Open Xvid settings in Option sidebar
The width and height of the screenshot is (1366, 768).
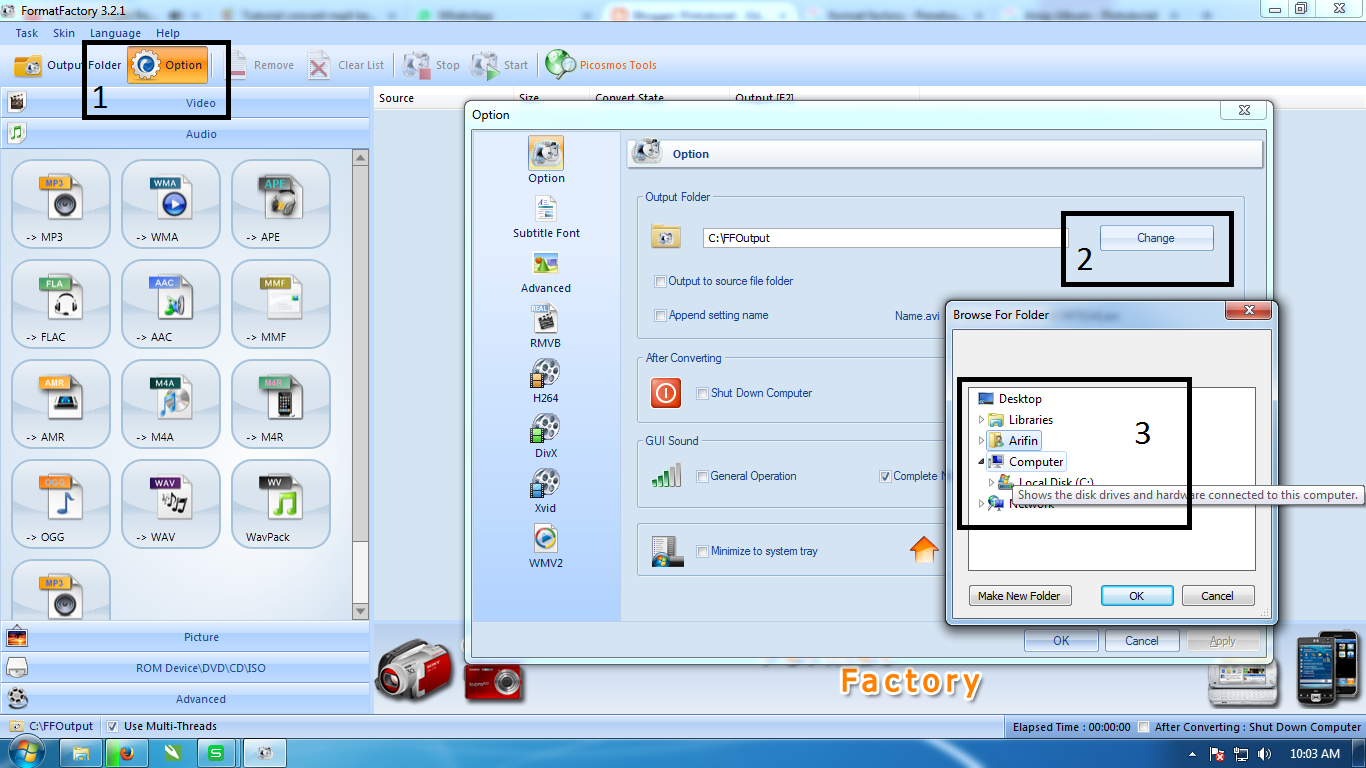546,492
